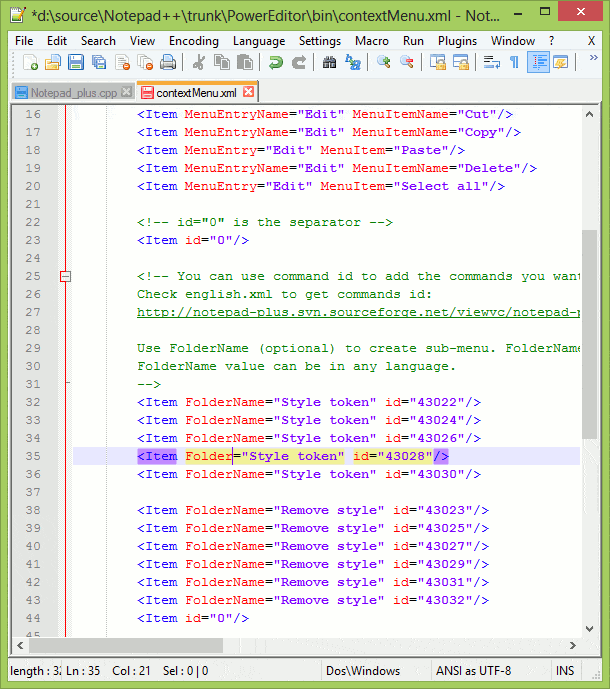Click "Select all" text on line 20

441,186
